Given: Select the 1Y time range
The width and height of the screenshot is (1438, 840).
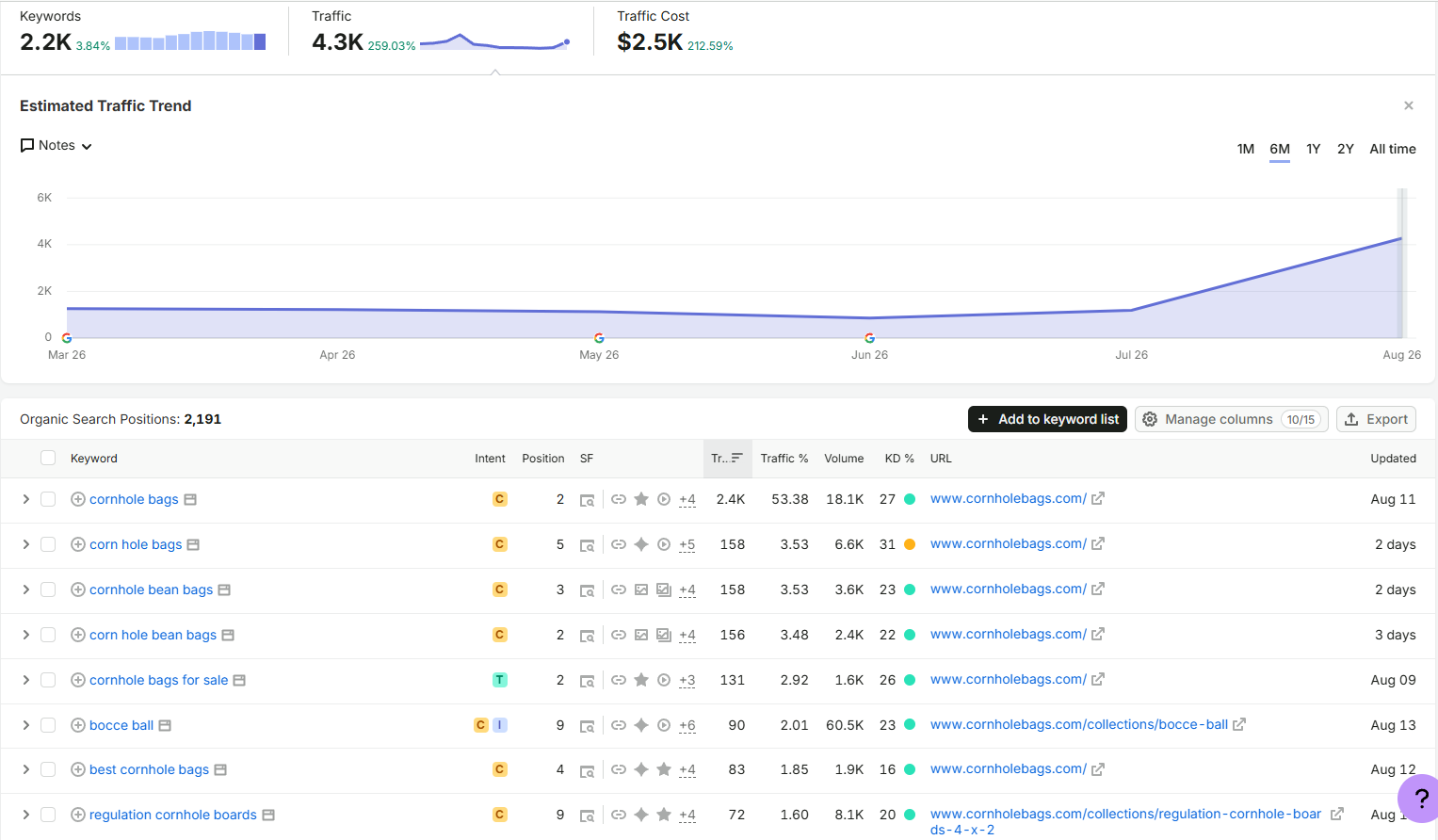Looking at the screenshot, I should 1313,149.
